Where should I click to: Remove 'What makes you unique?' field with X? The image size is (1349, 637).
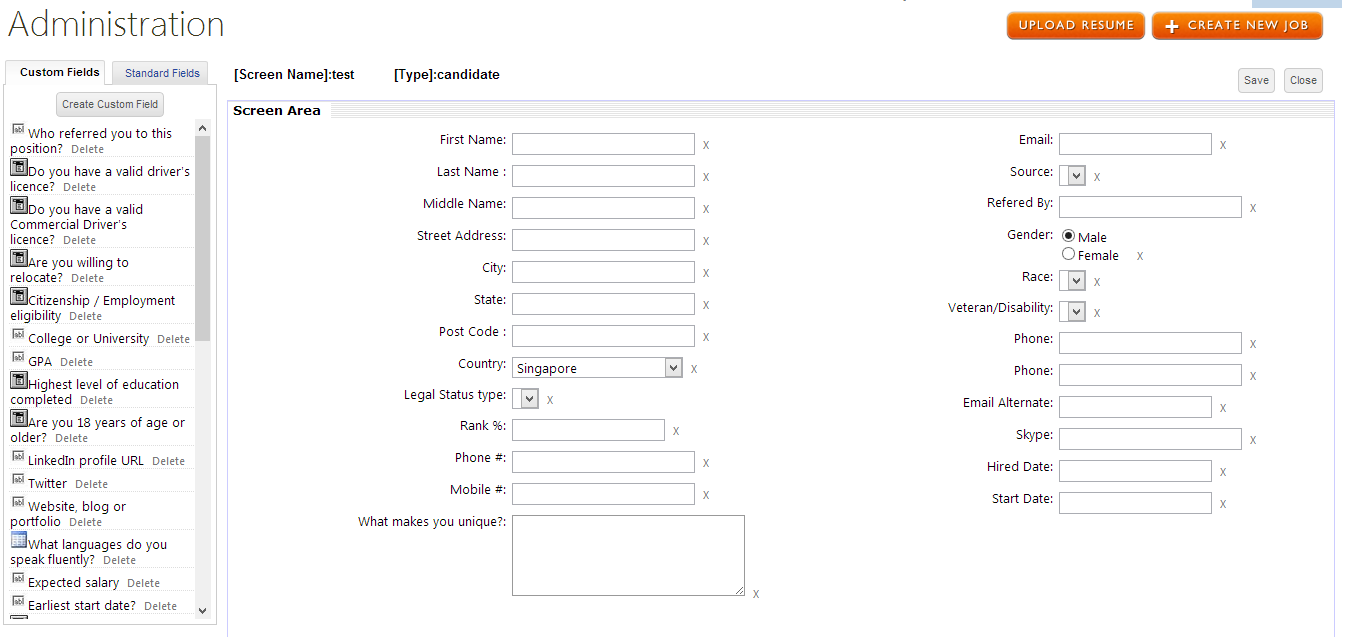(756, 594)
